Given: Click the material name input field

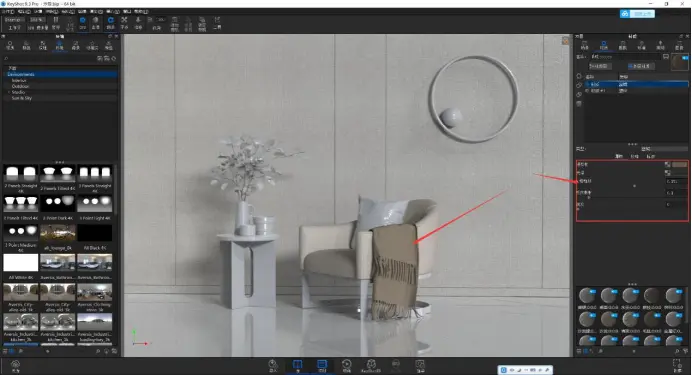Looking at the screenshot, I should pos(626,56).
